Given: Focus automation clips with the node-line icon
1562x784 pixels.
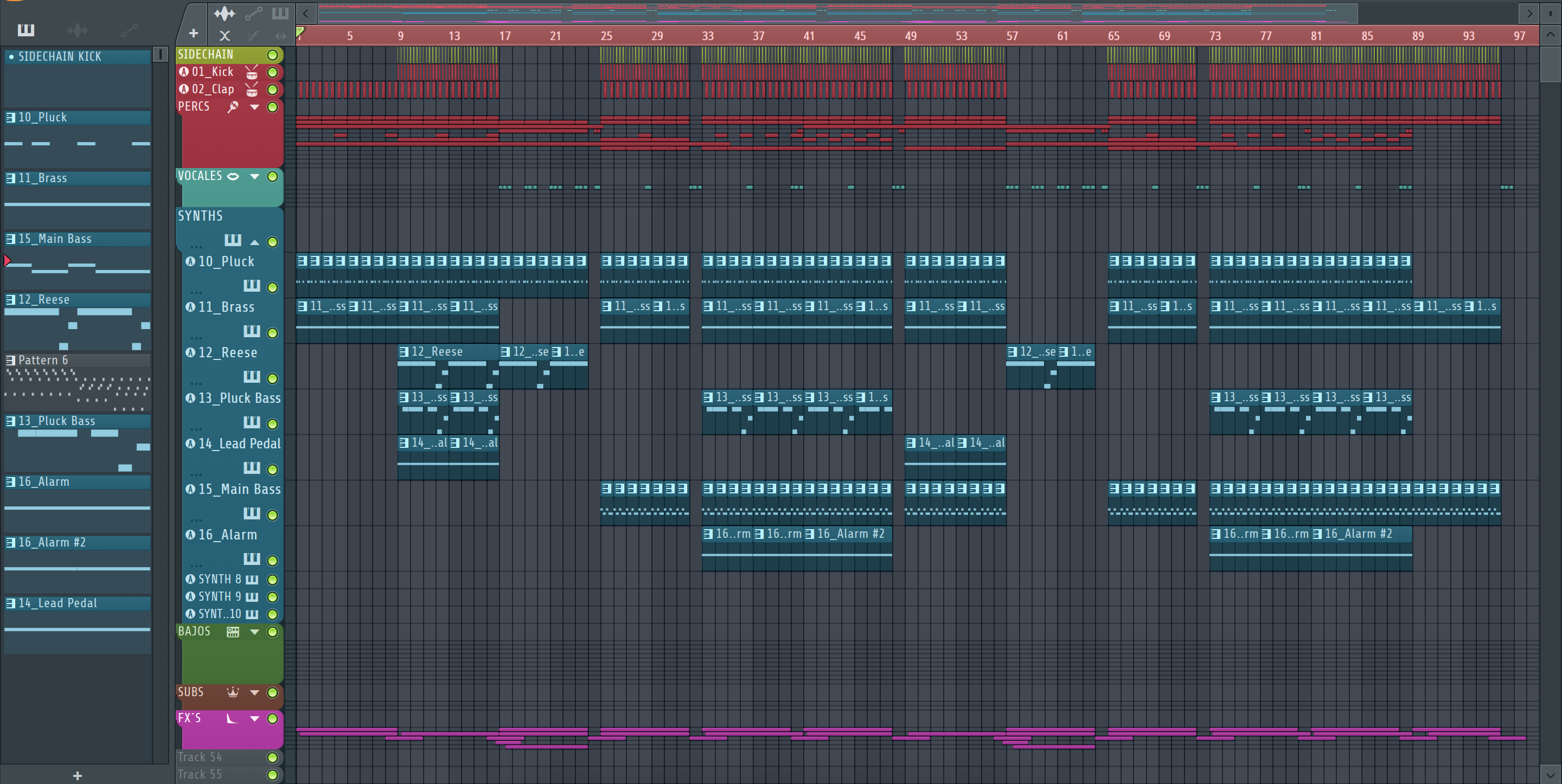Looking at the screenshot, I should 253,12.
